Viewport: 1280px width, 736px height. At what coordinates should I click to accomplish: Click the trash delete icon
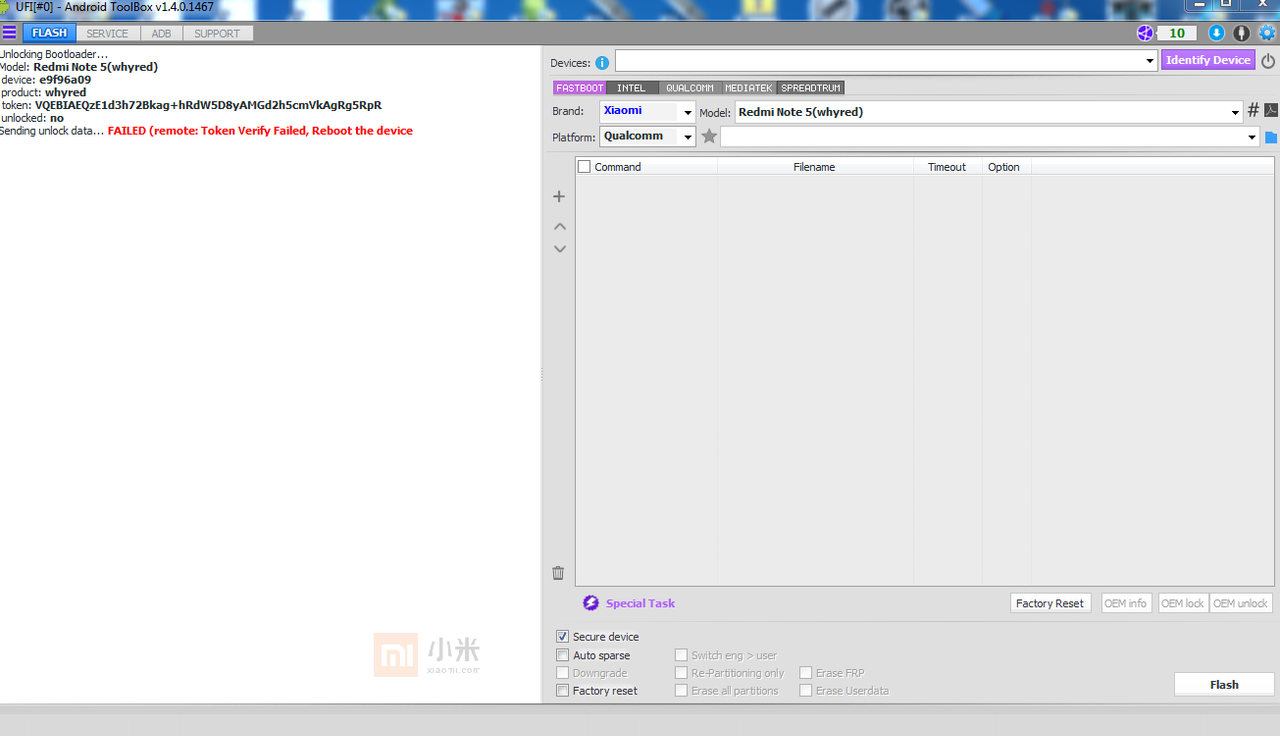click(x=558, y=573)
